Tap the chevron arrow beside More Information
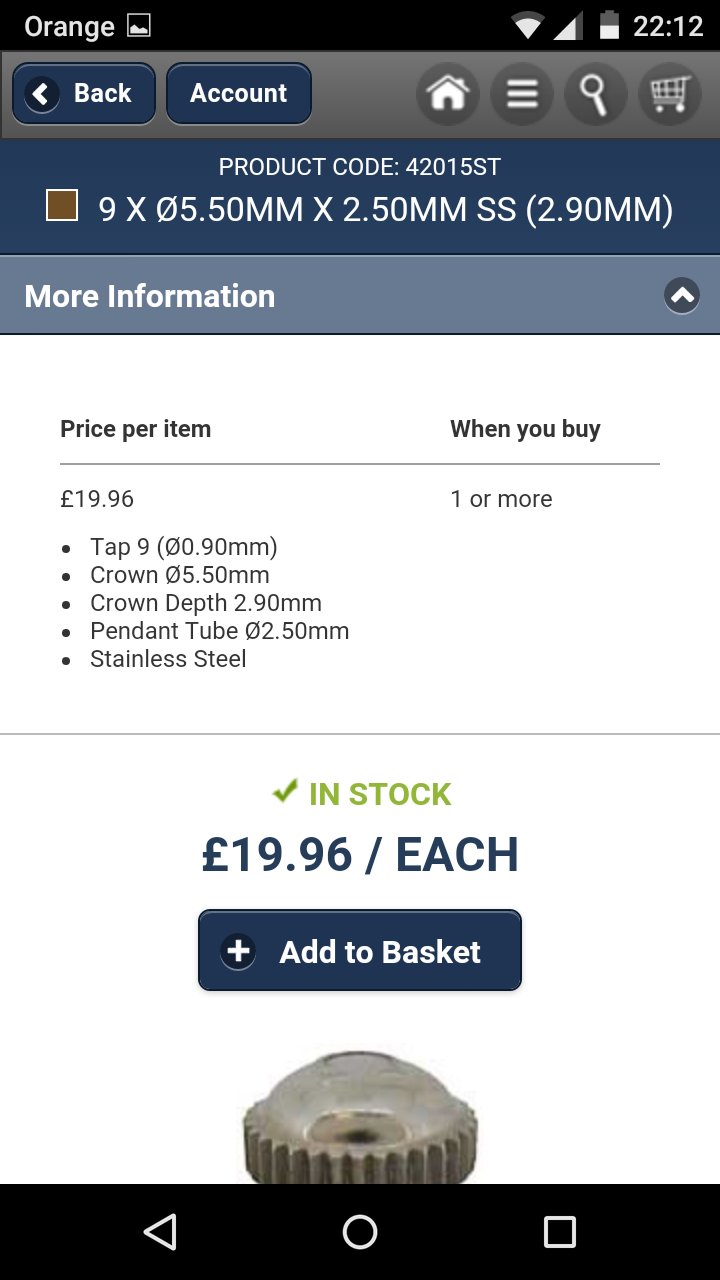Viewport: 720px width, 1280px height. pyautogui.click(x=682, y=295)
